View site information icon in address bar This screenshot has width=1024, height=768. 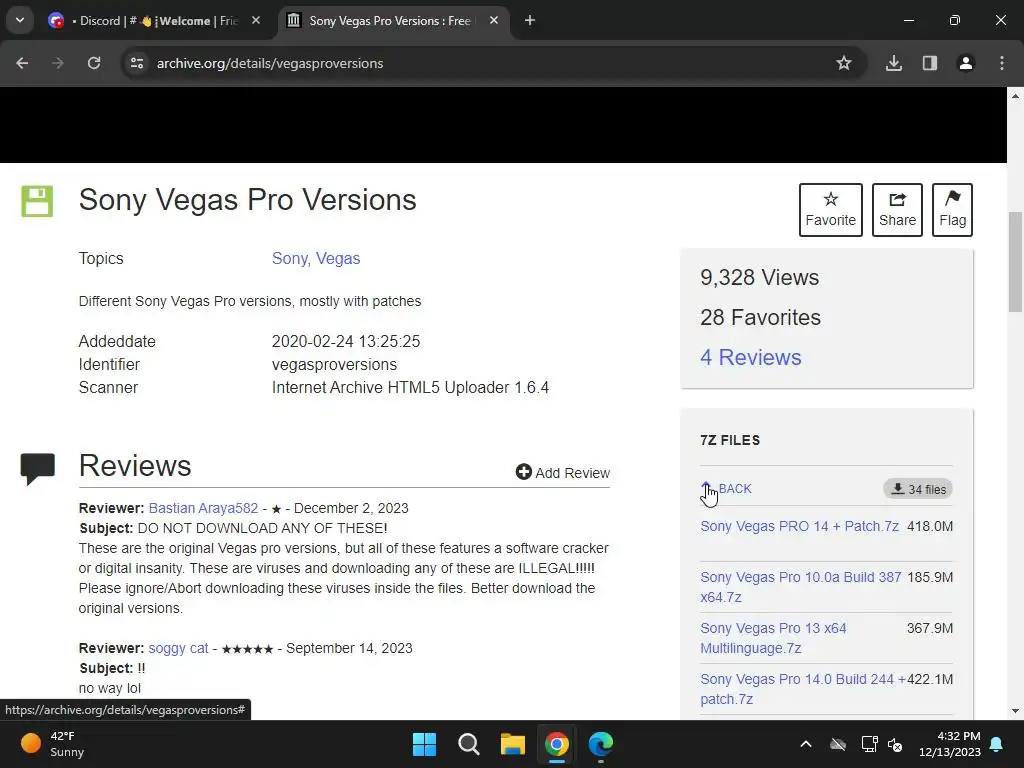137,63
